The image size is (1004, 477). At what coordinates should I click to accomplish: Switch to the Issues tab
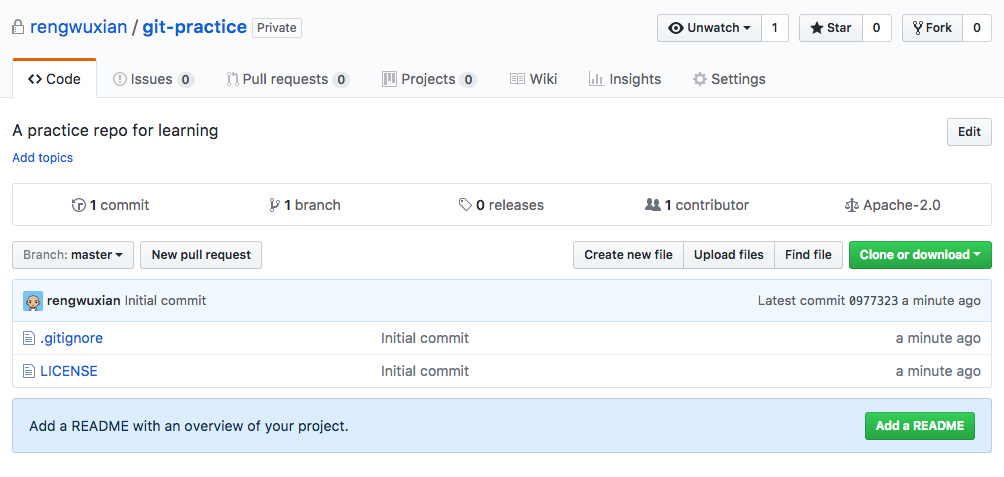click(x=153, y=79)
